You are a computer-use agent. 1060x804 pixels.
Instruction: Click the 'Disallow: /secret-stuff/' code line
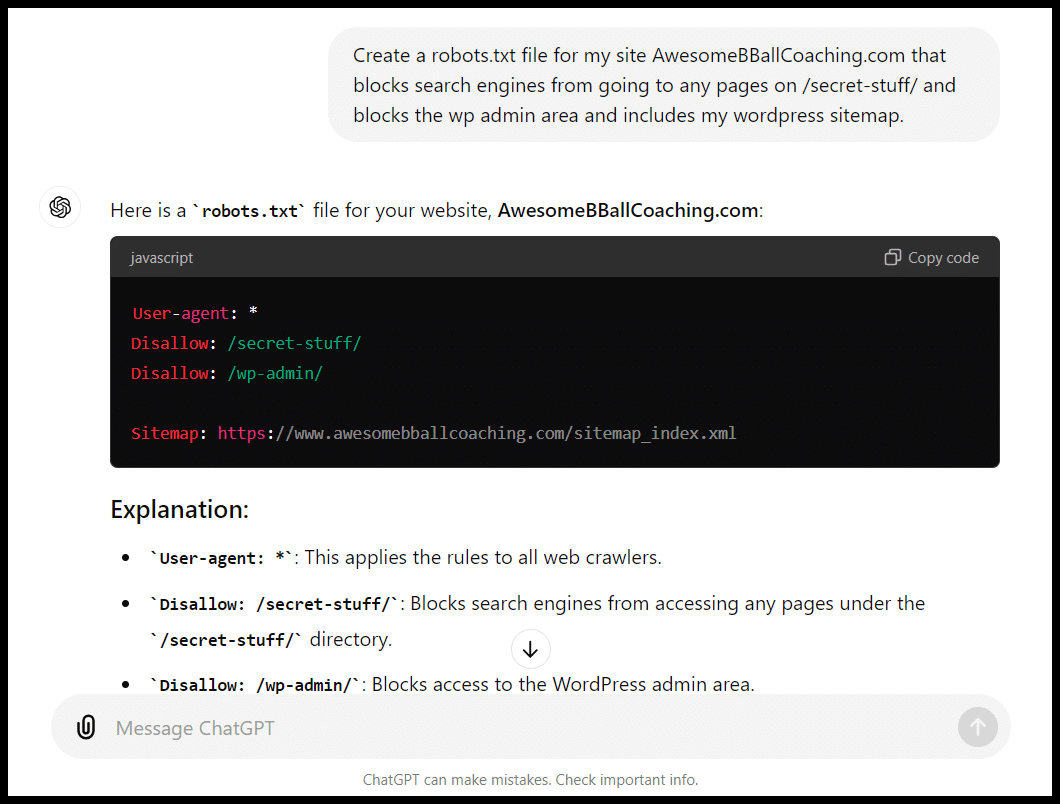[246, 344]
